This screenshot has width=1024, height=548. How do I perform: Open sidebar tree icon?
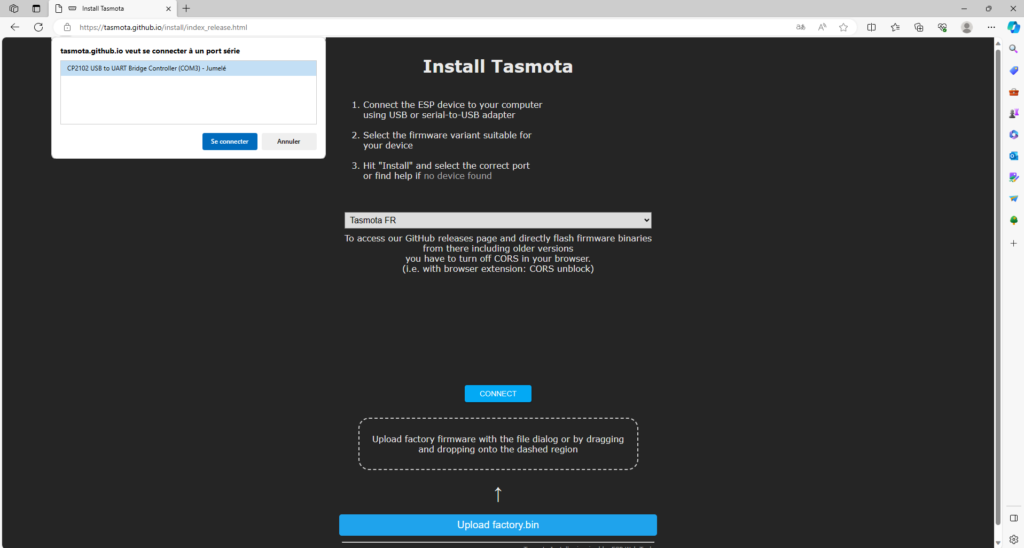(x=1014, y=221)
